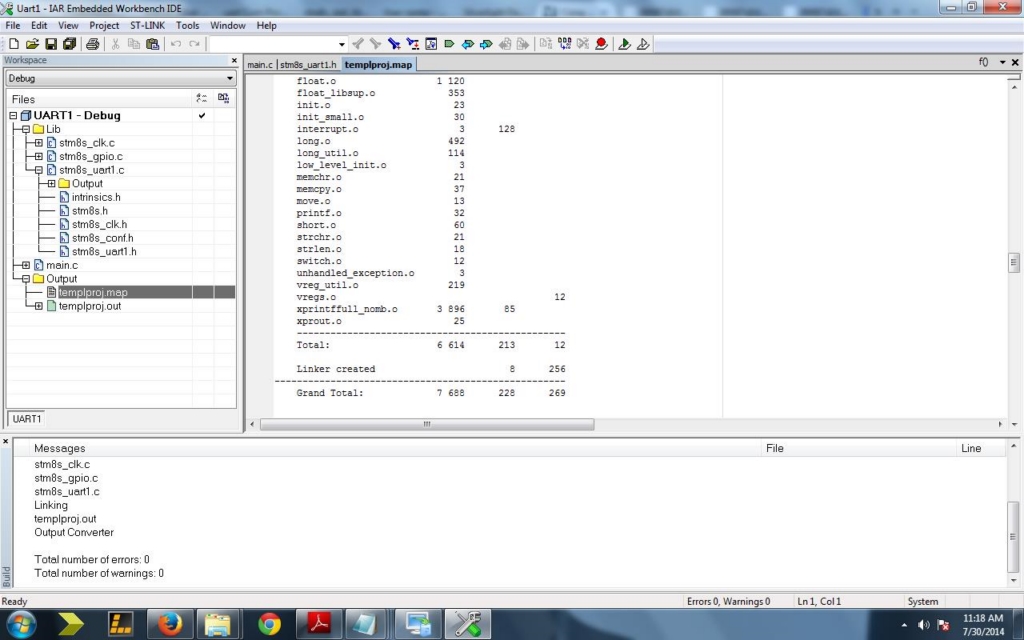Click the Make build toolbar icon
The width and height of the screenshot is (1024, 640).
pos(564,44)
